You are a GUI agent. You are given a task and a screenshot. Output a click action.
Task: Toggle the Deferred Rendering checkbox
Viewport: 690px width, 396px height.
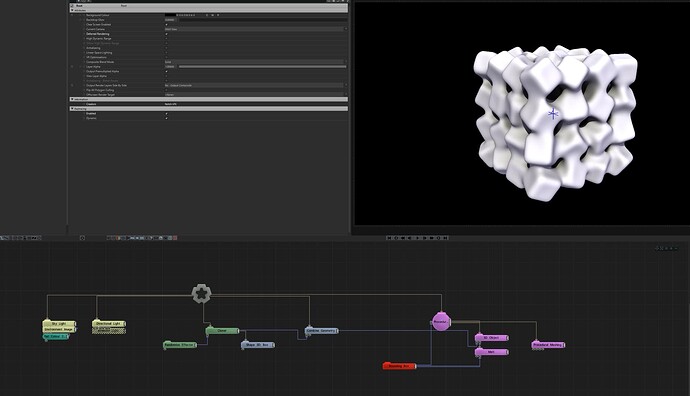point(166,34)
